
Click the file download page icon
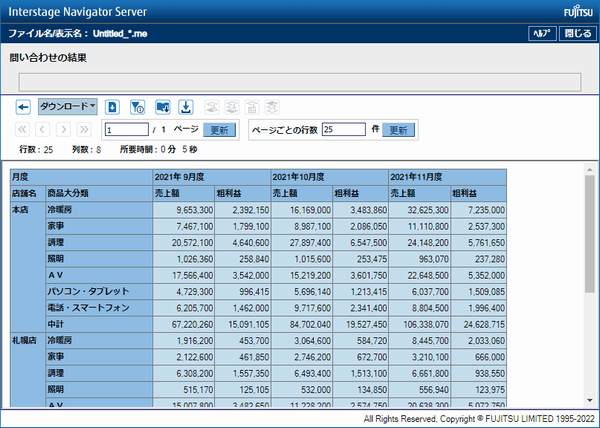(x=112, y=107)
